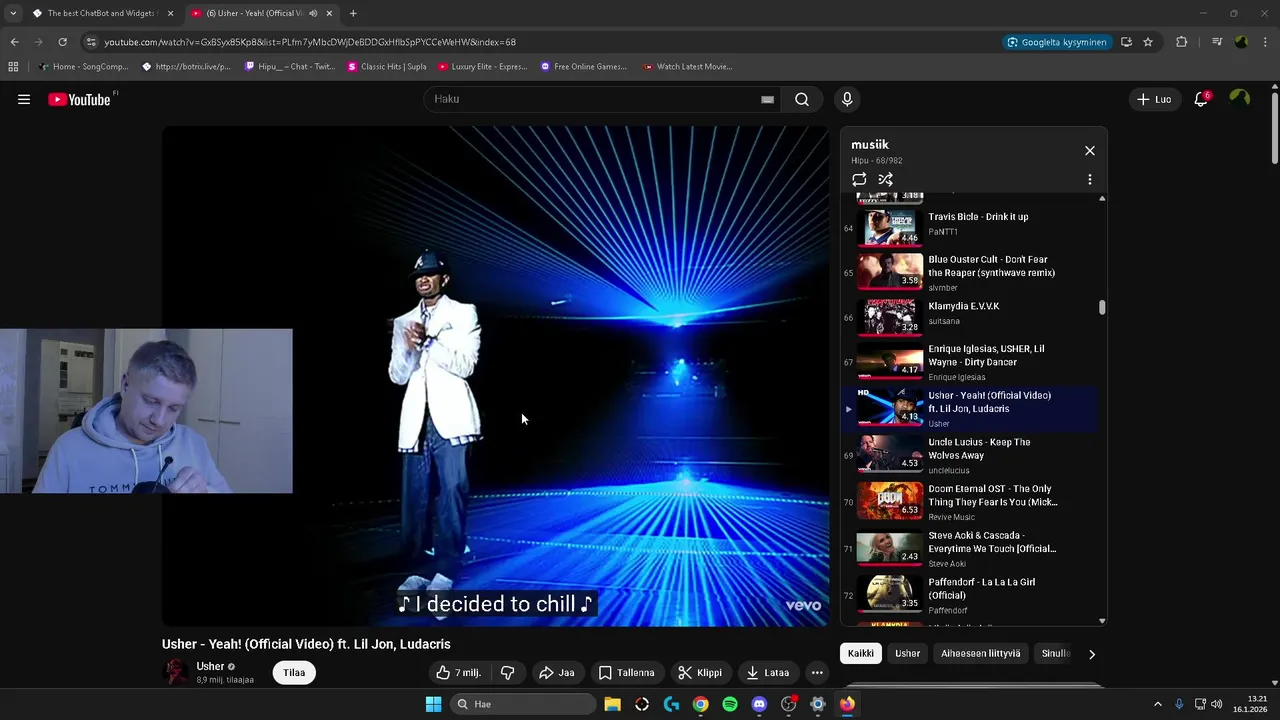
Task: Open Discord from the taskbar
Action: click(759, 704)
